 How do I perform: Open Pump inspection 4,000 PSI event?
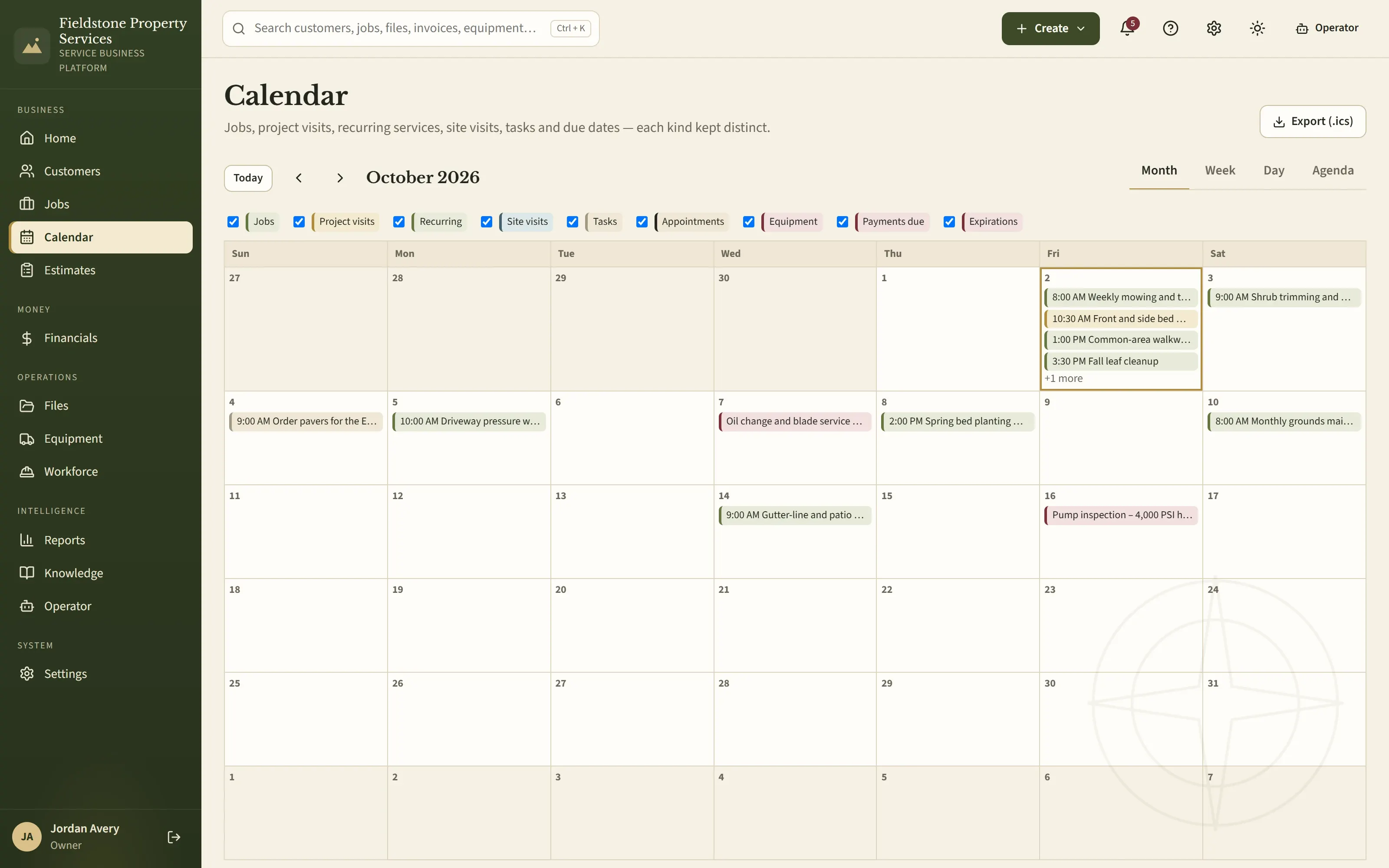click(x=1121, y=515)
